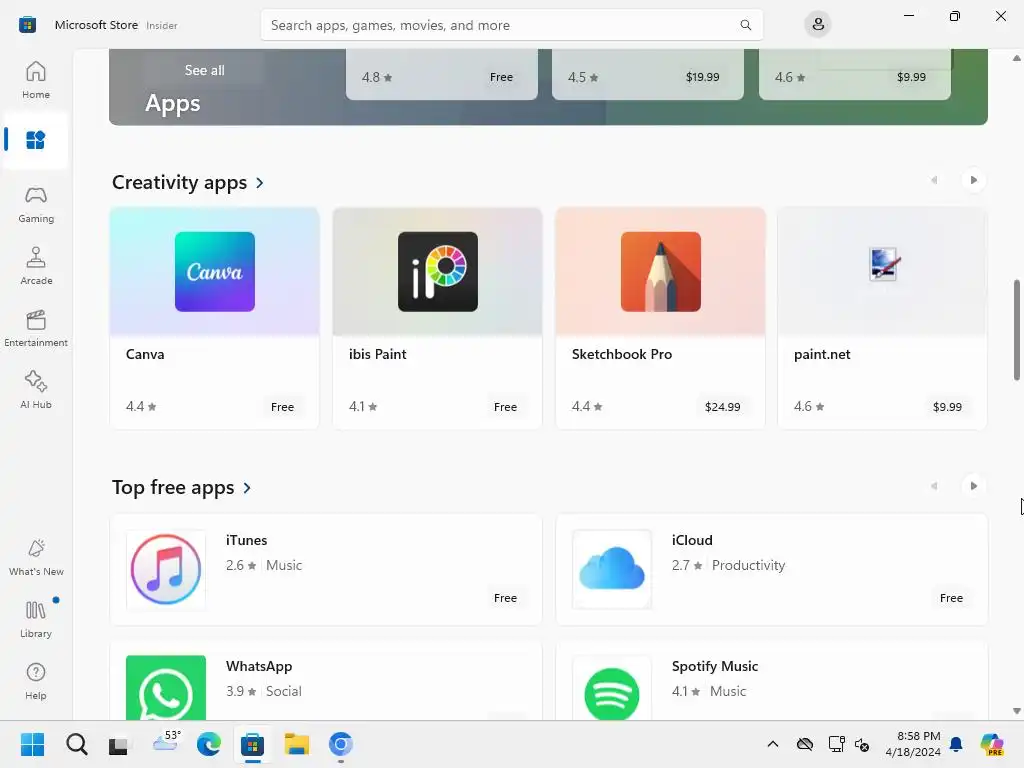Click Free button on Canva card
The height and width of the screenshot is (768, 1024).
pos(282,407)
